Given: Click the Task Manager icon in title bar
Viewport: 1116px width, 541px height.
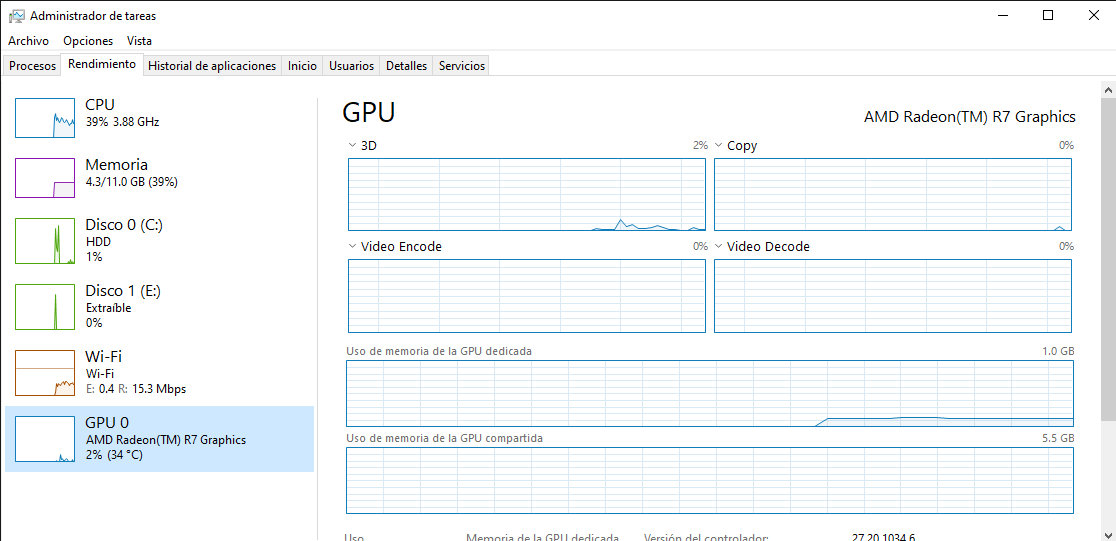Looking at the screenshot, I should [x=17, y=16].
